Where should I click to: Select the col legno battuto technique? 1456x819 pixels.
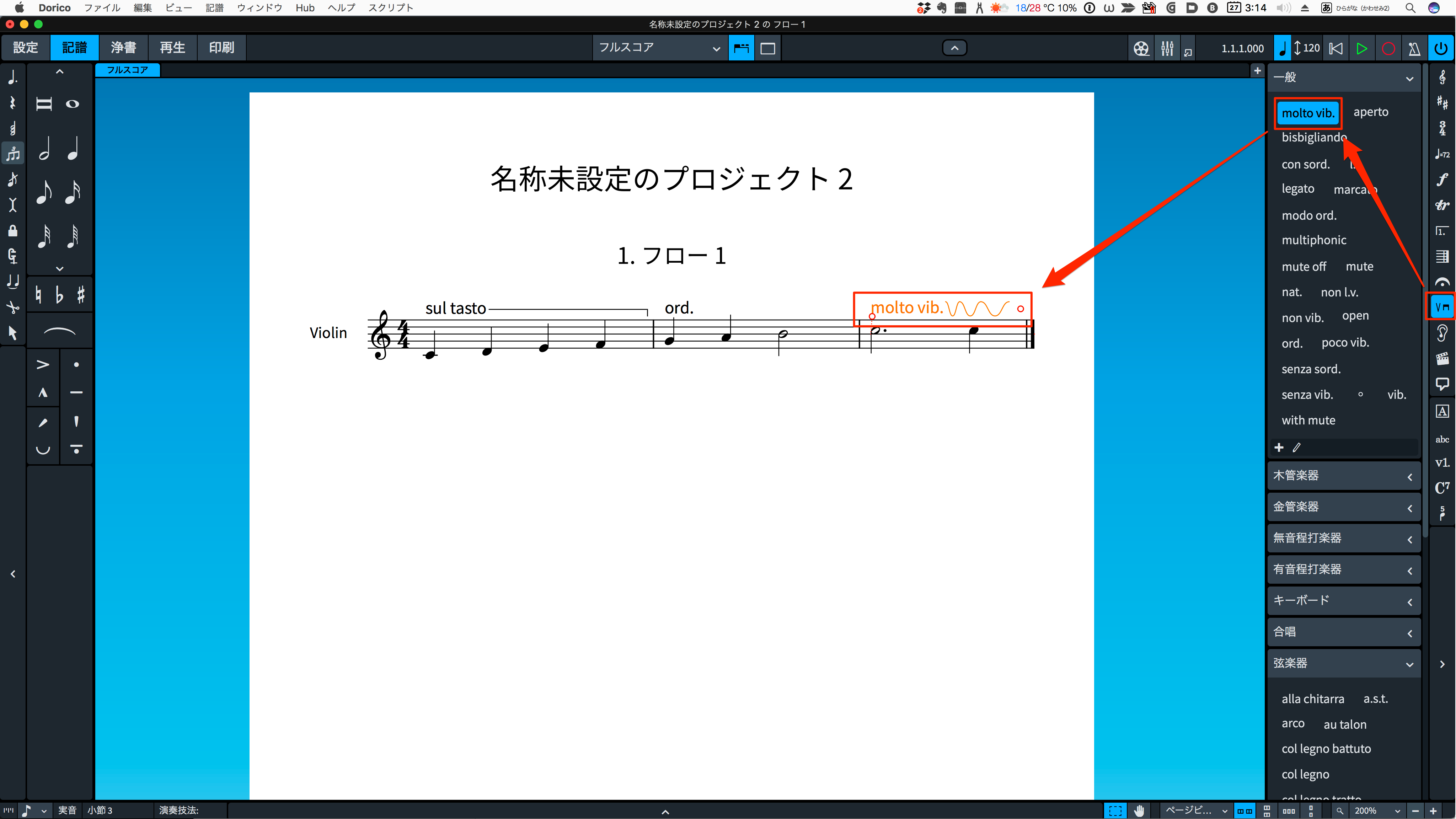tap(1326, 749)
